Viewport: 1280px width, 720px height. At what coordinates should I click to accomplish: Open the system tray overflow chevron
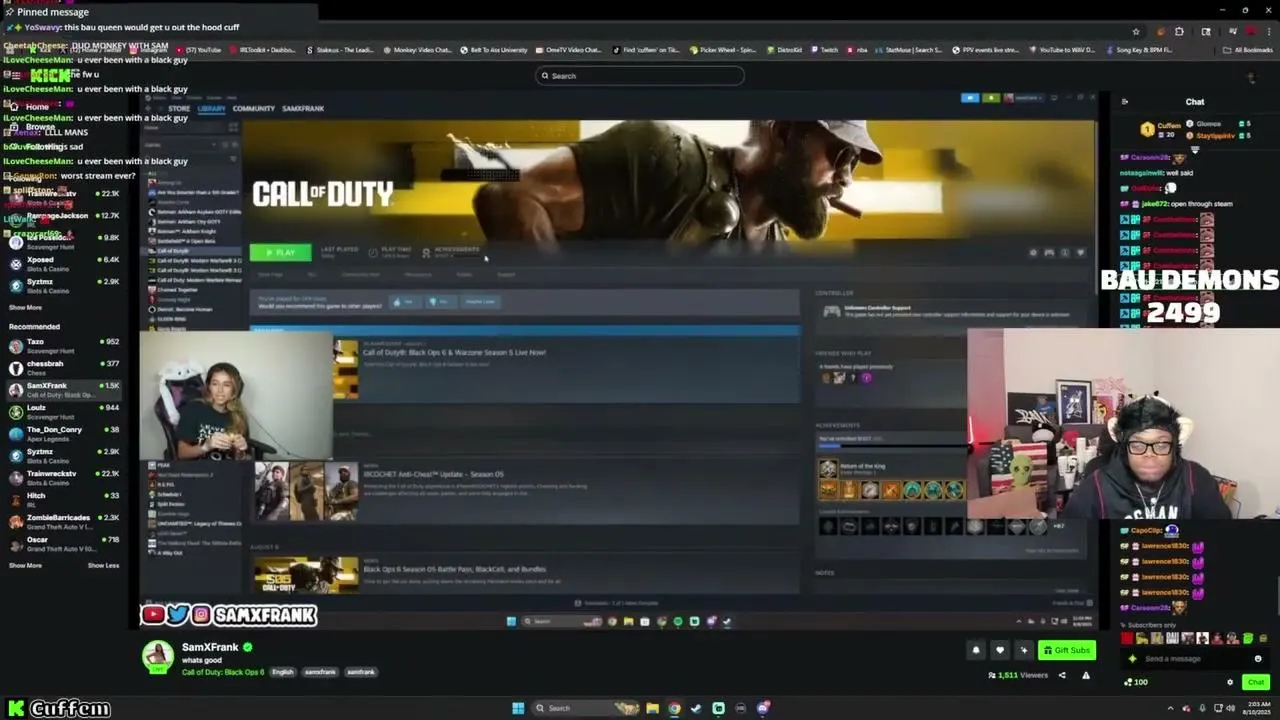(x=1170, y=708)
